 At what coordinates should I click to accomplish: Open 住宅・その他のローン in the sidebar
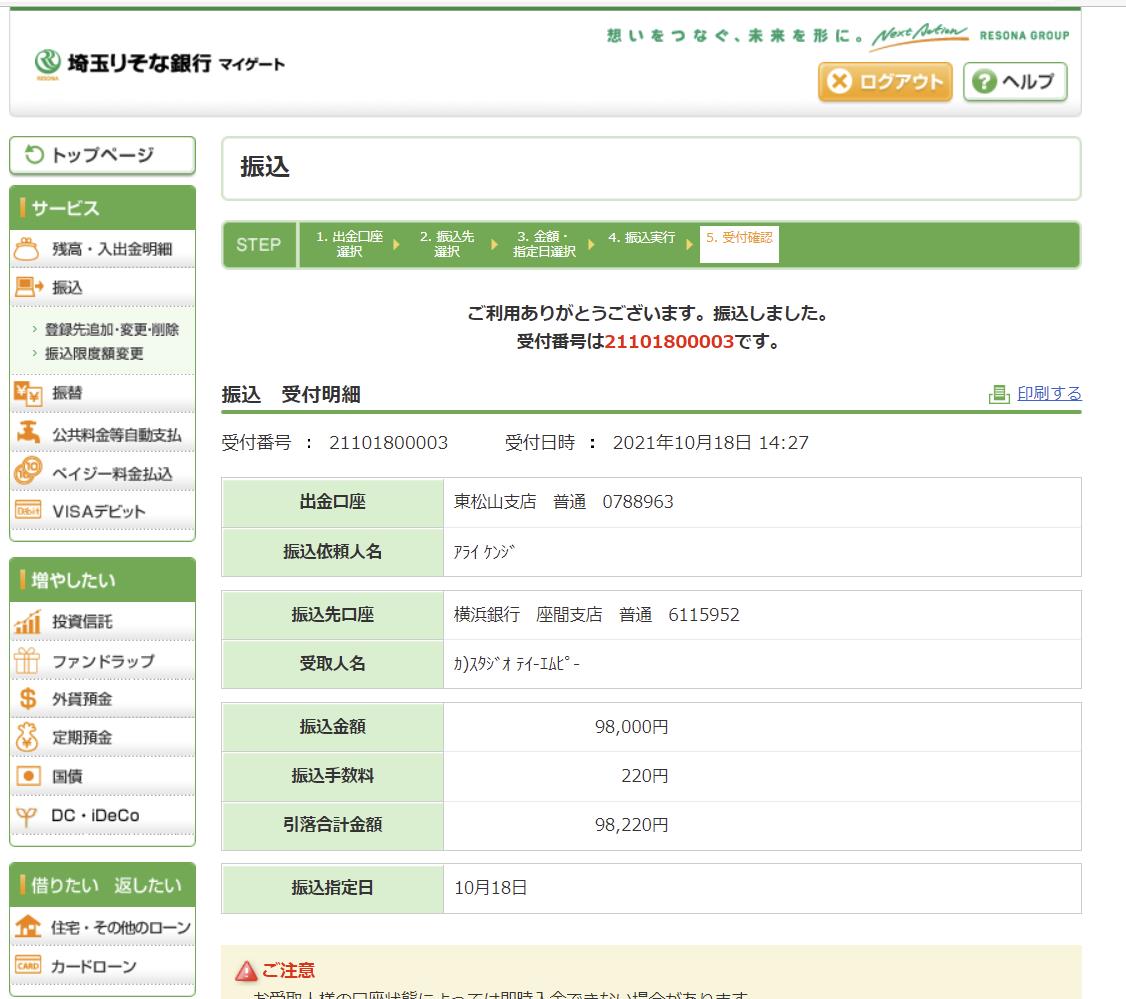click(x=121, y=928)
